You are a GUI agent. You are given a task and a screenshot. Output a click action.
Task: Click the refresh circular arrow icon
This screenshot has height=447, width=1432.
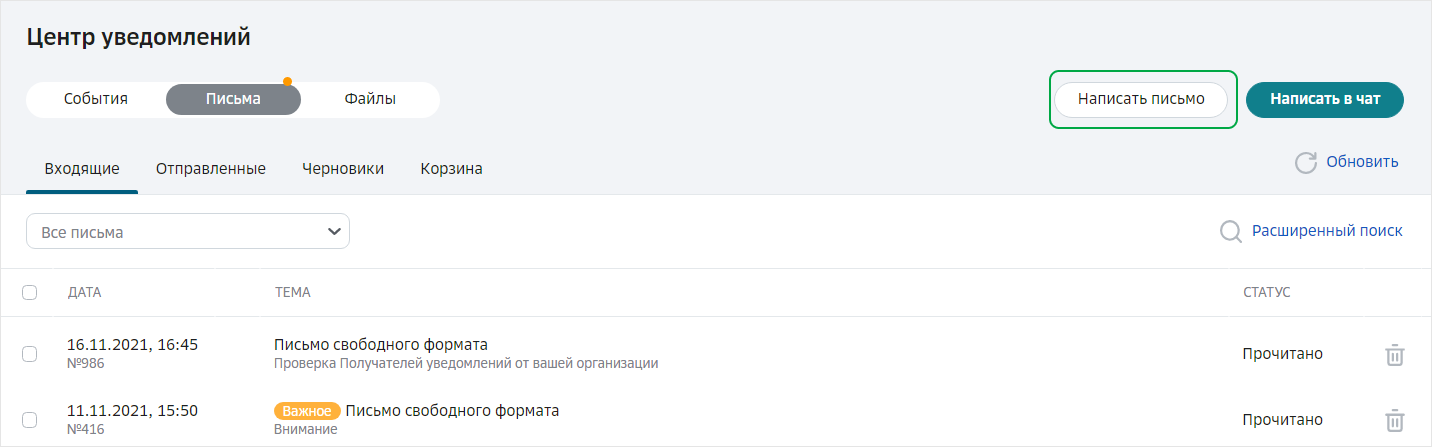pyautogui.click(x=1305, y=163)
